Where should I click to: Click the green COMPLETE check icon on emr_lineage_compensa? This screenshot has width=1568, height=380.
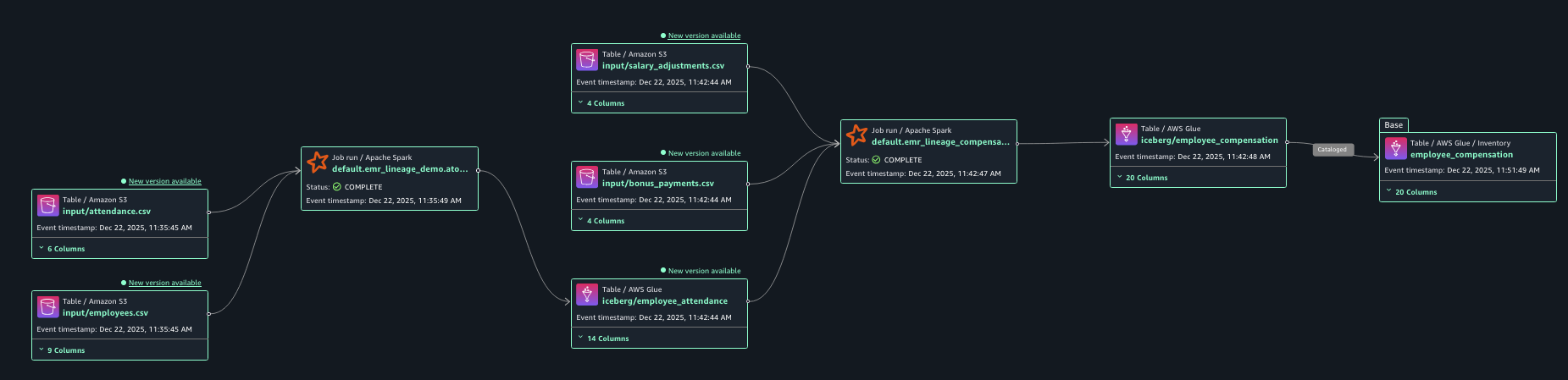click(877, 160)
